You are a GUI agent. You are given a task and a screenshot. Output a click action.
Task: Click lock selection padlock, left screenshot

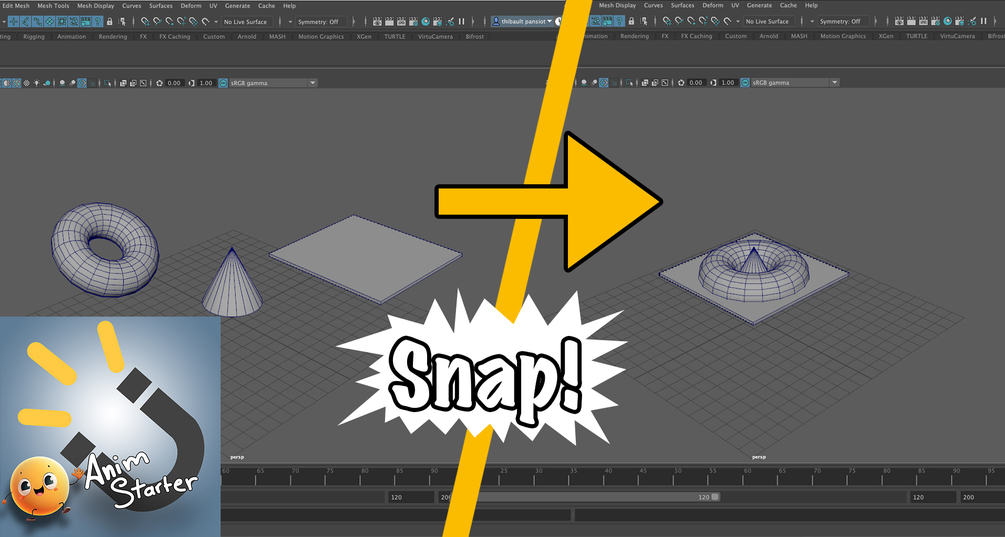pyautogui.click(x=110, y=21)
